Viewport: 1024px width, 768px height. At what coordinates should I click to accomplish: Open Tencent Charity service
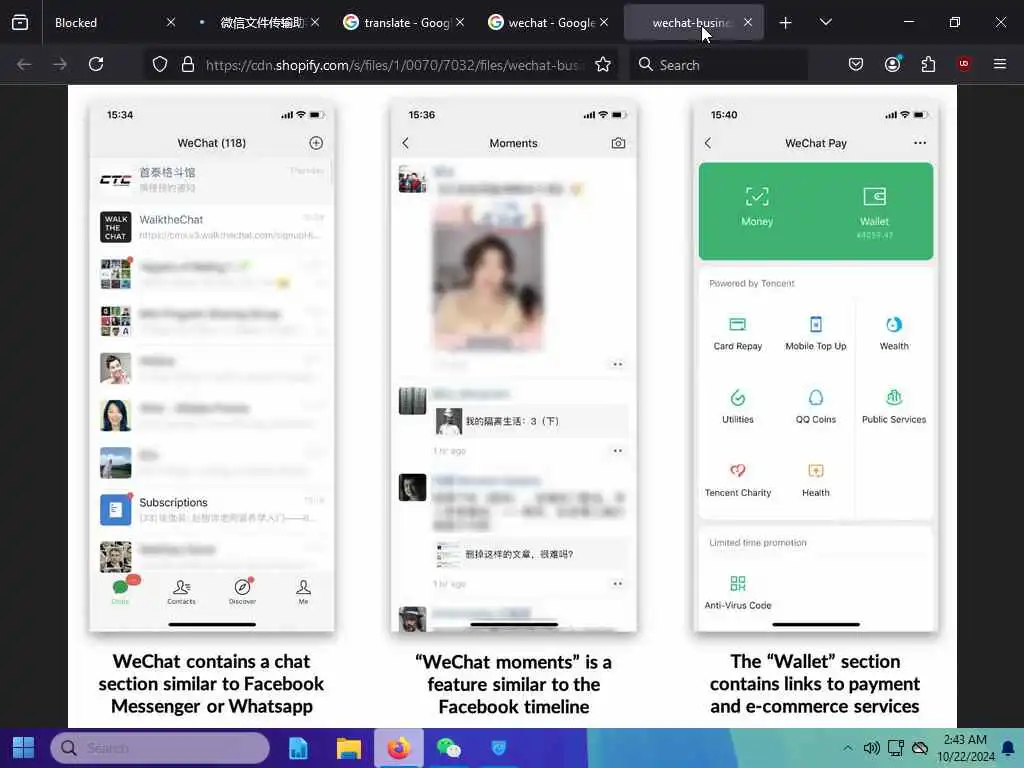[738, 480]
